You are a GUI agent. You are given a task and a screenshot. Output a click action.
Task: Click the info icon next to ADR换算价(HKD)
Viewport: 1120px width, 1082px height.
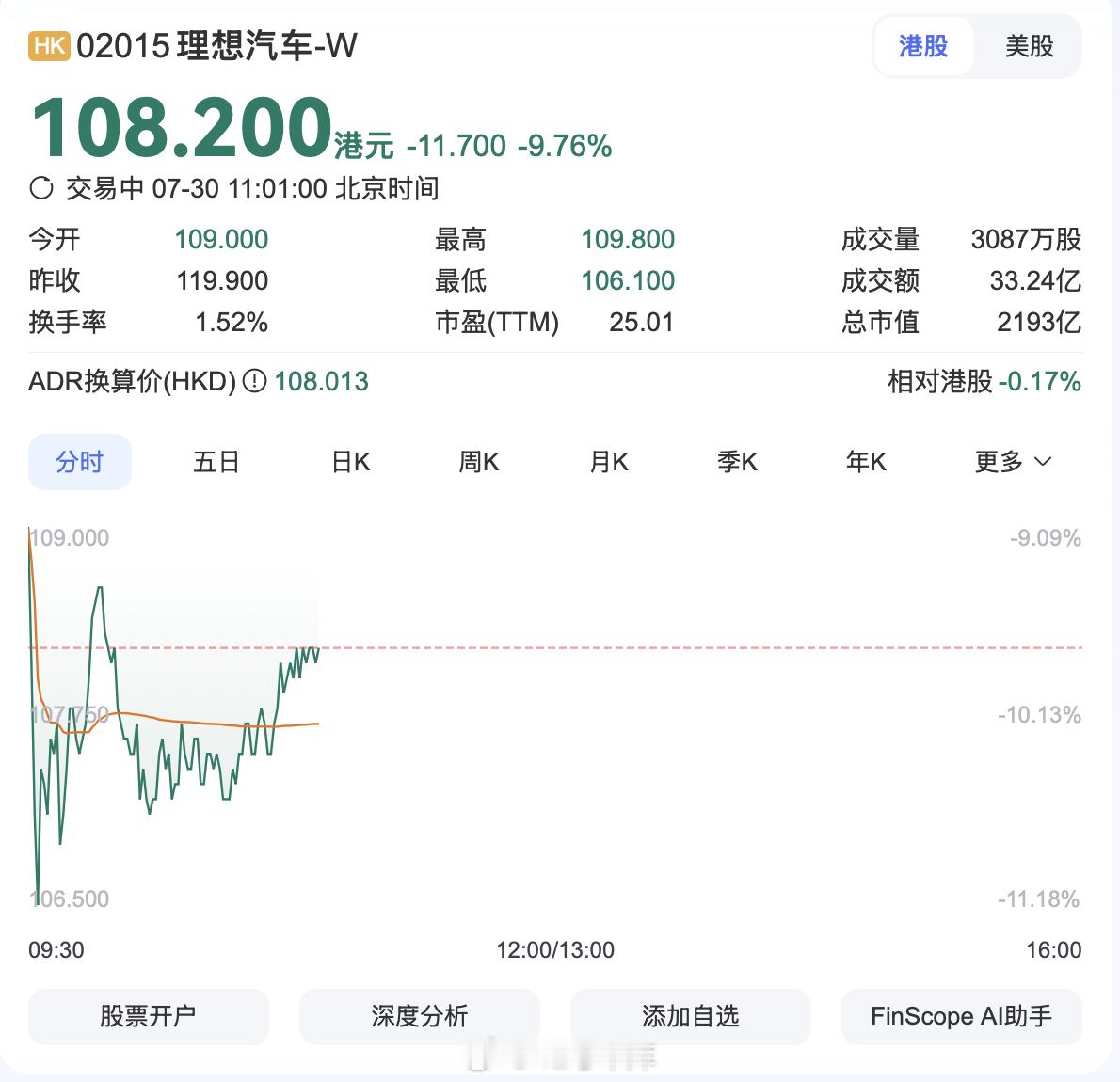click(255, 381)
